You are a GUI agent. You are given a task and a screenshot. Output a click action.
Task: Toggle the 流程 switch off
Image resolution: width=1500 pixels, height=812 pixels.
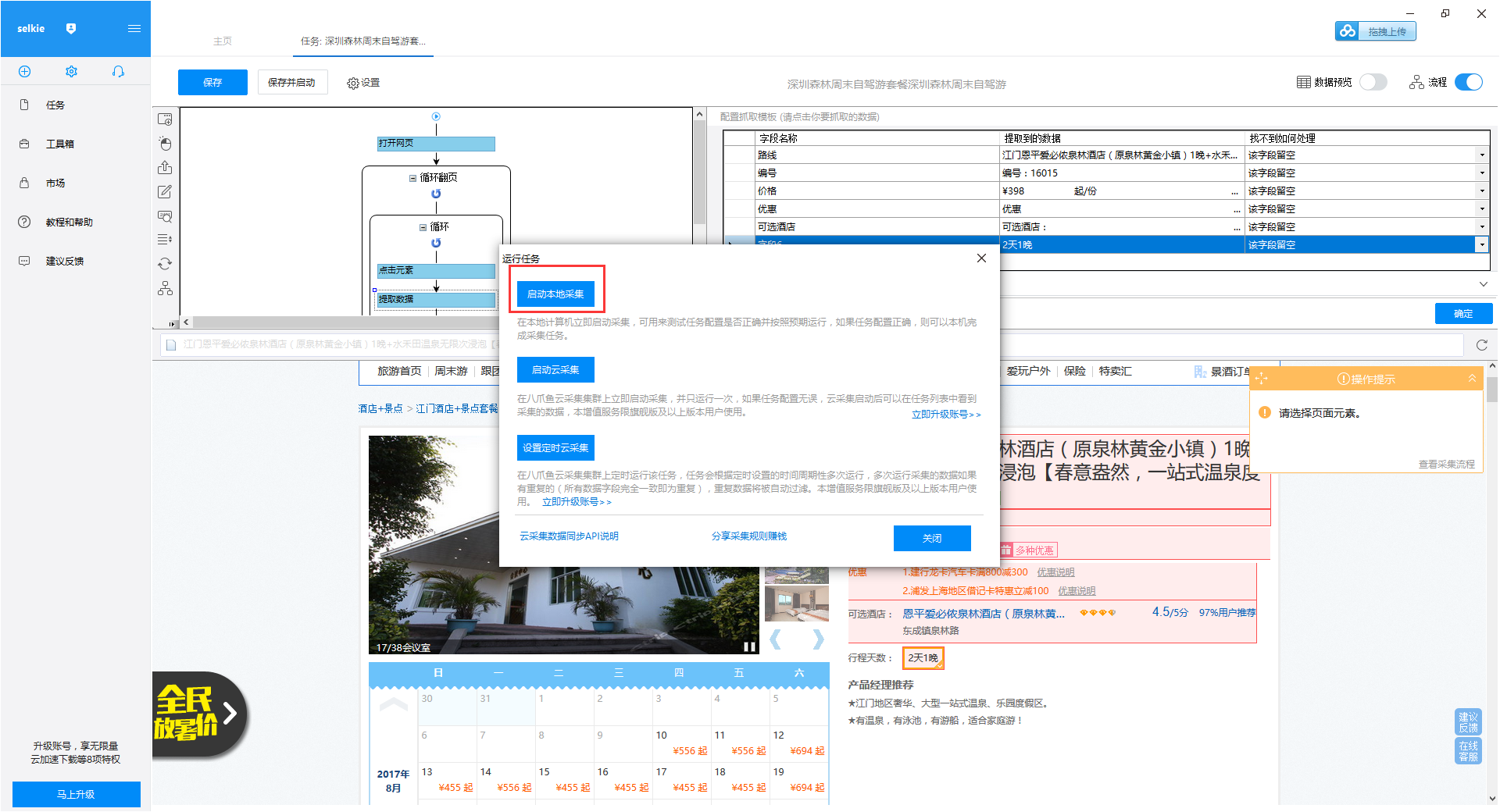(x=1468, y=82)
